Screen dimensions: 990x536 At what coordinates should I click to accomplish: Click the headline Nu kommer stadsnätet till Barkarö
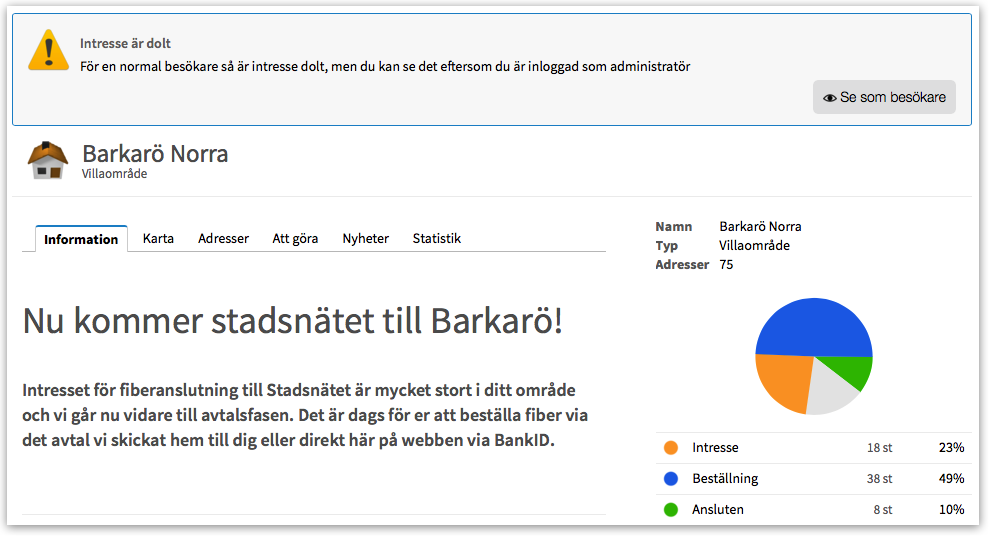(292, 321)
